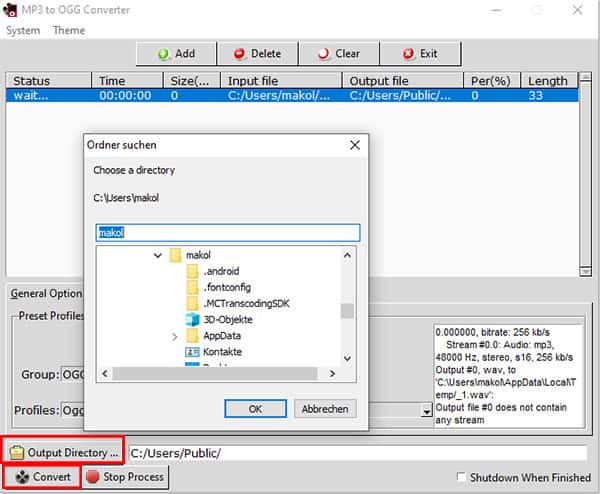The width and height of the screenshot is (600, 494).
Task: Click the MP3 to OGG Converter app icon
Action: pos(10,10)
